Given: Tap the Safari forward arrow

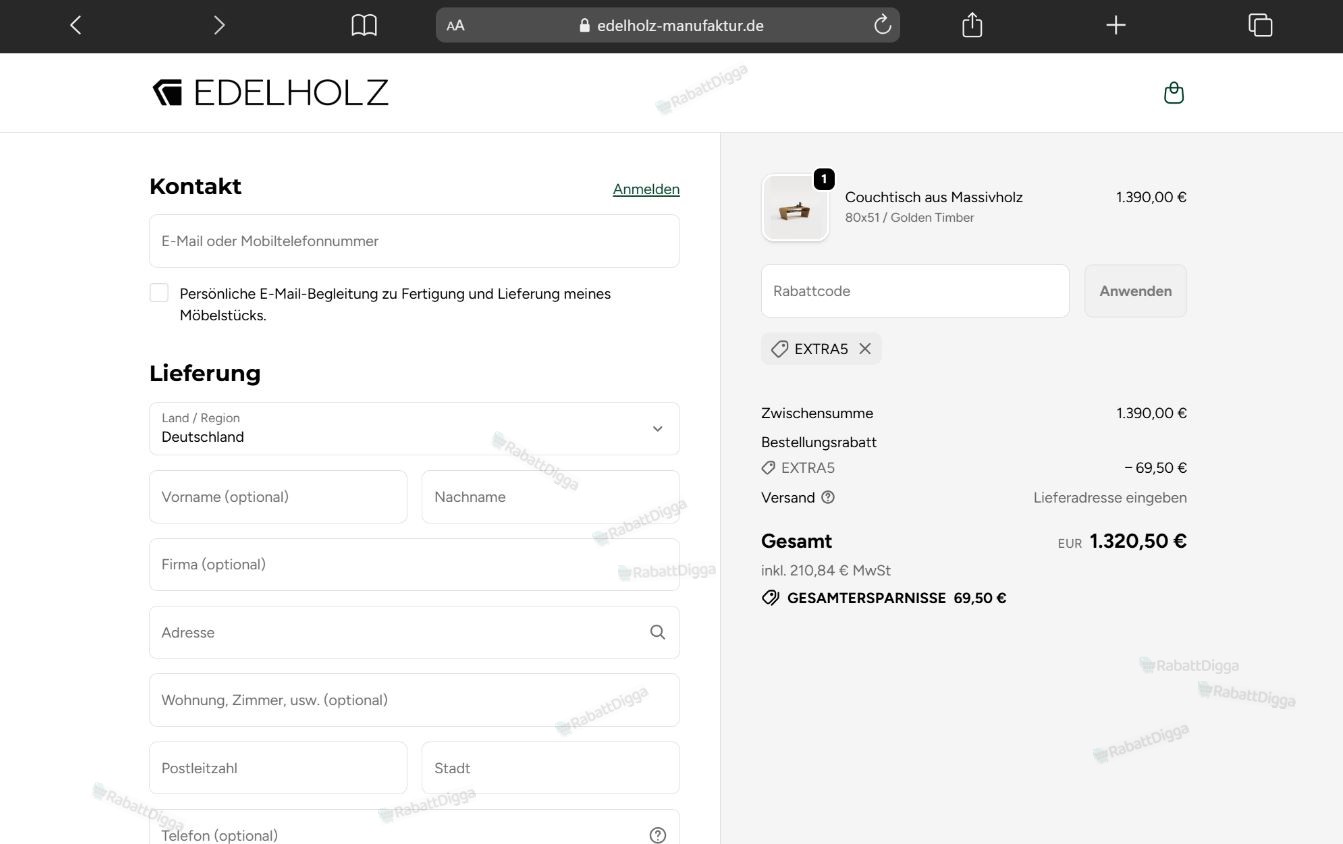Looking at the screenshot, I should 219,26.
